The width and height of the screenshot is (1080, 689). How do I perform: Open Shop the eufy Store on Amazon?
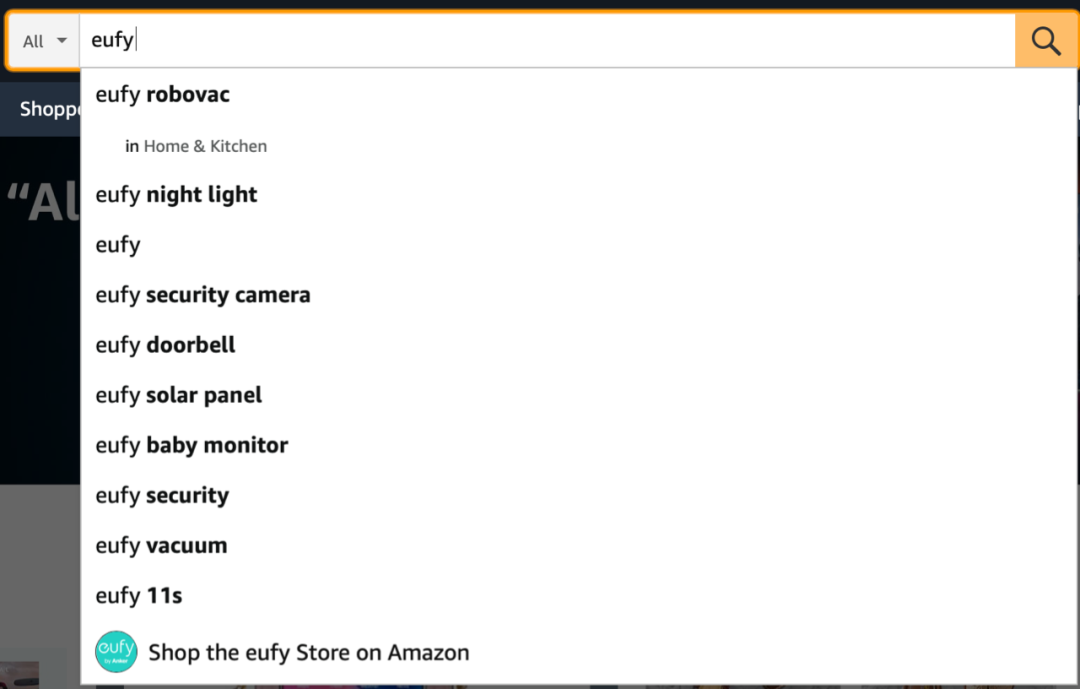[x=579, y=652]
